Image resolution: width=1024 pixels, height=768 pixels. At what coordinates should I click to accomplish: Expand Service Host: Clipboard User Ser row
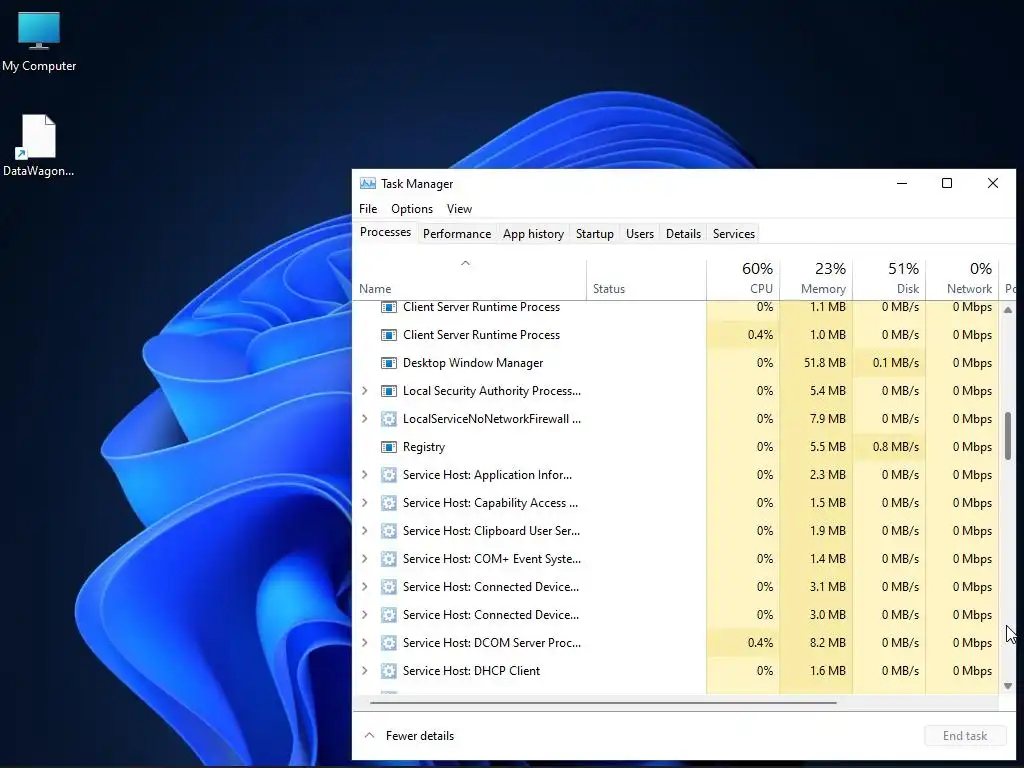365,531
